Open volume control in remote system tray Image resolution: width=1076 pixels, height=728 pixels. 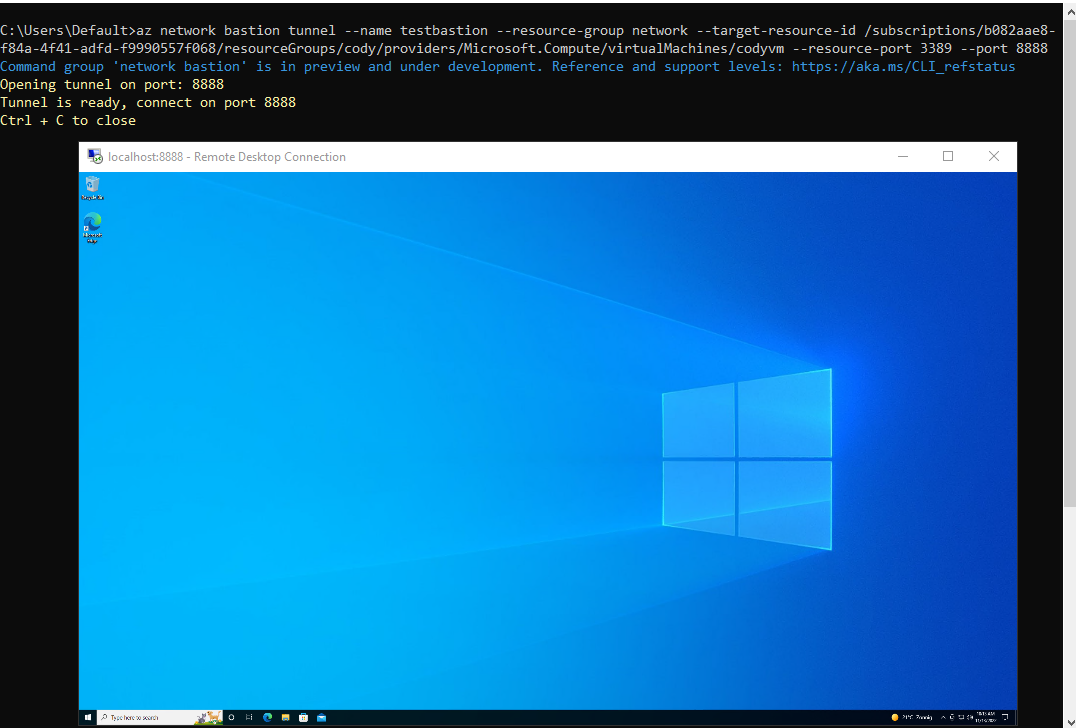coord(970,717)
